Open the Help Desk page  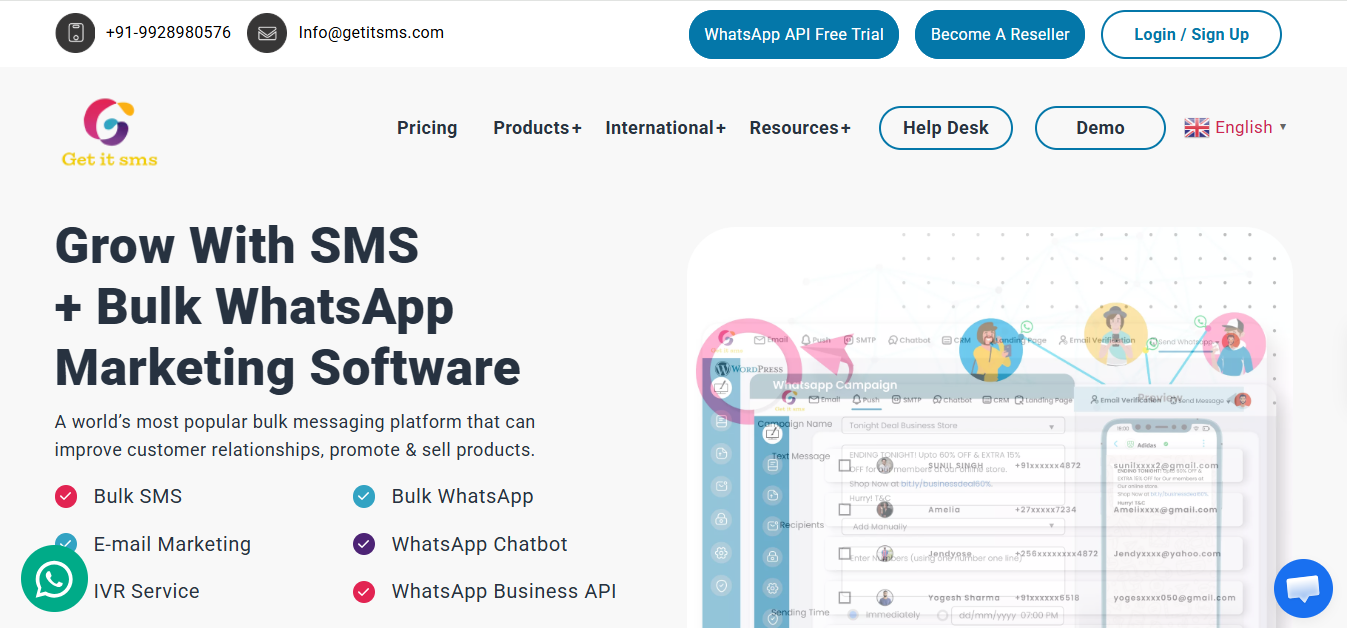pos(946,128)
